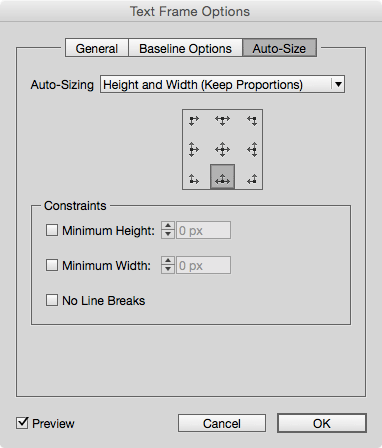Click the Cancel button
The image size is (382, 448).
tap(222, 423)
